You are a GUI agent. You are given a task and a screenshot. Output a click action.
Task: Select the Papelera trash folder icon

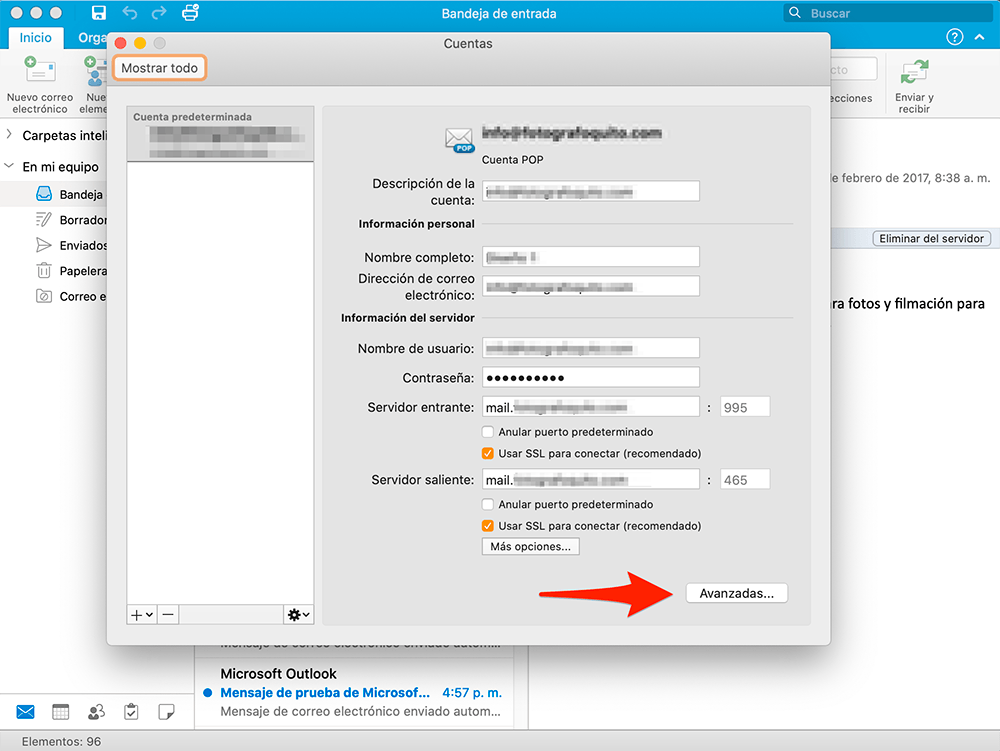tap(44, 271)
